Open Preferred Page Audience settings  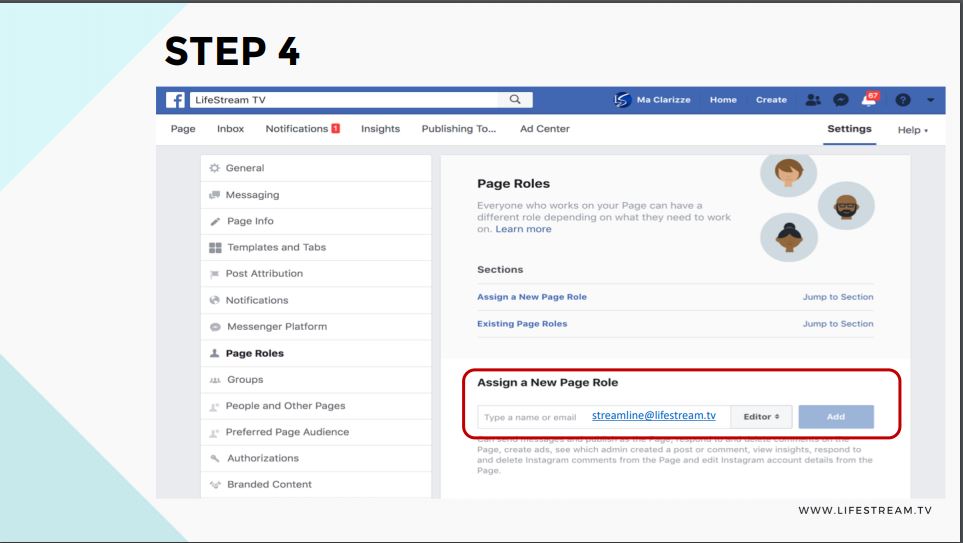[x=316, y=432]
